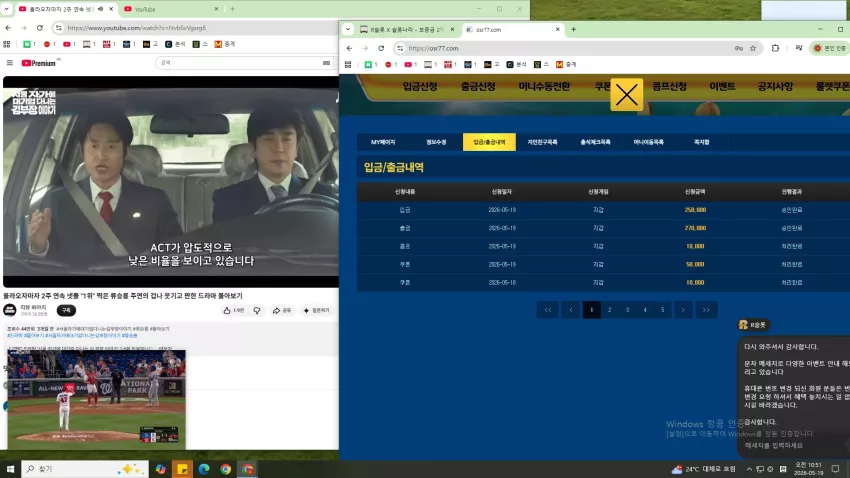Go back in the YouTube browser window
Screen dimensions: 850x478
[8, 28]
